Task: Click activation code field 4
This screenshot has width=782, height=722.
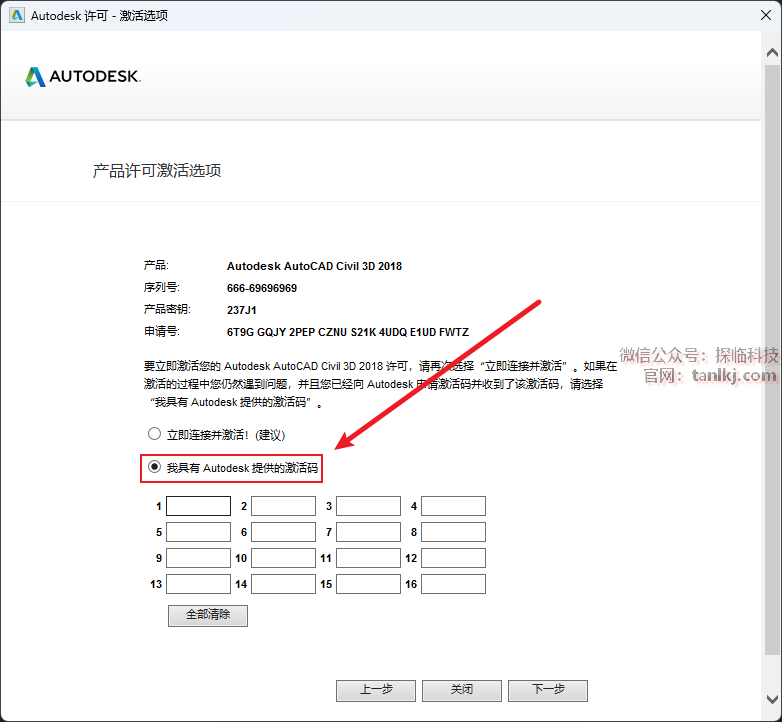Action: coord(453,506)
